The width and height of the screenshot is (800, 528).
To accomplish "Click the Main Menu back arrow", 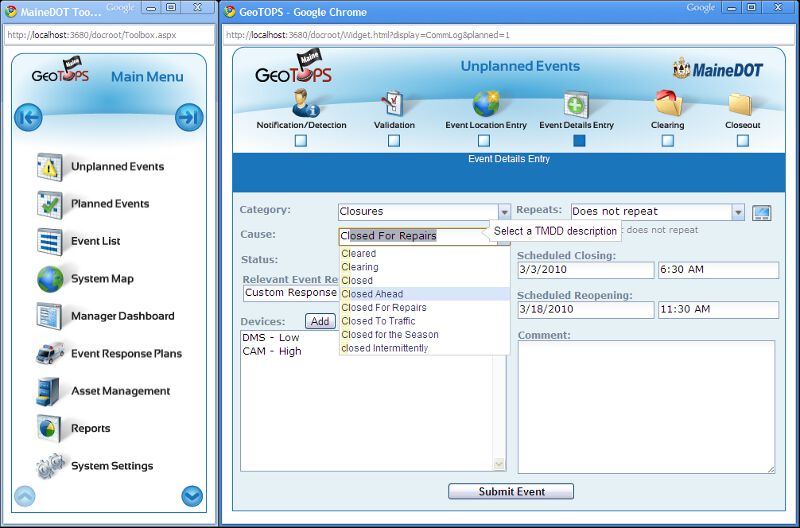I will point(28,117).
